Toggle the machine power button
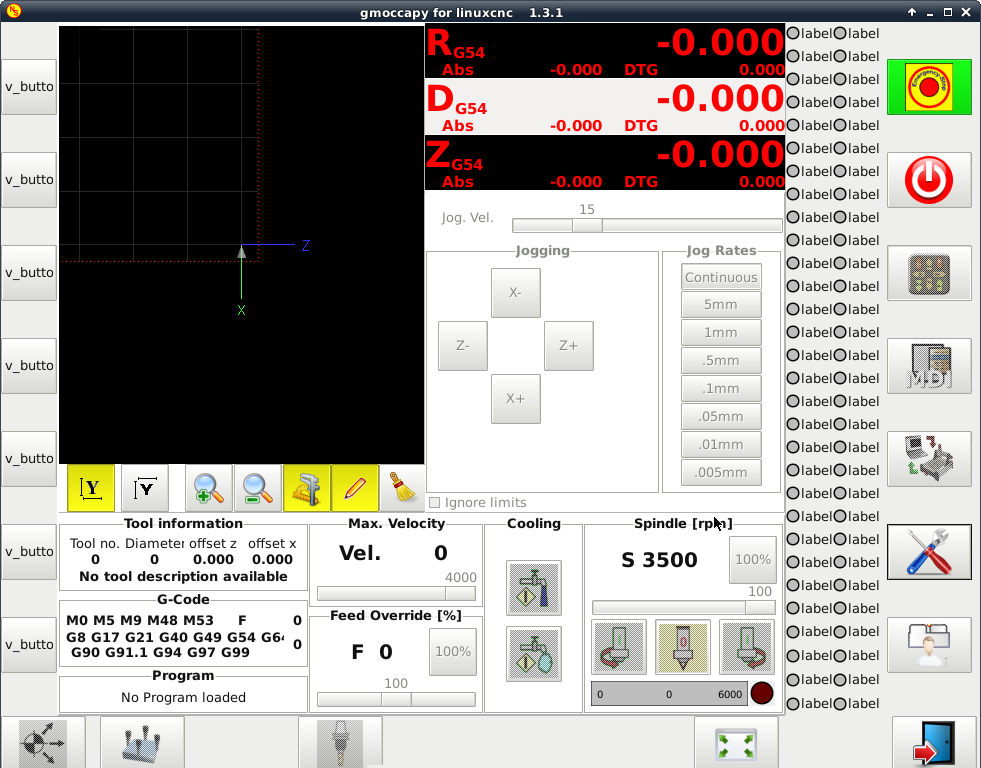This screenshot has width=981, height=768. click(929, 180)
